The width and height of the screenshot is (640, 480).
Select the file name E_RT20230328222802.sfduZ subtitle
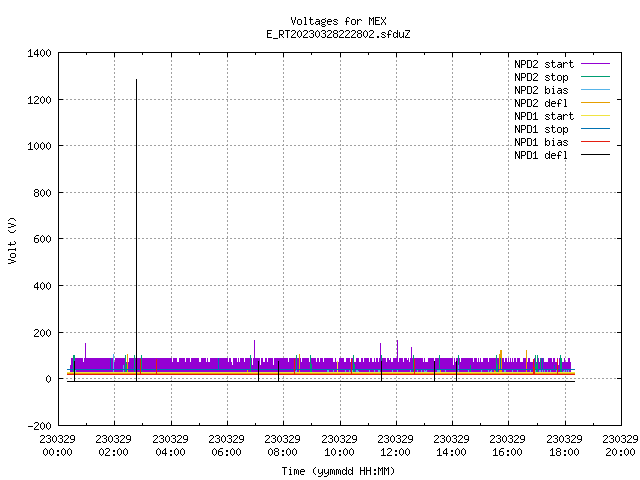pos(338,34)
